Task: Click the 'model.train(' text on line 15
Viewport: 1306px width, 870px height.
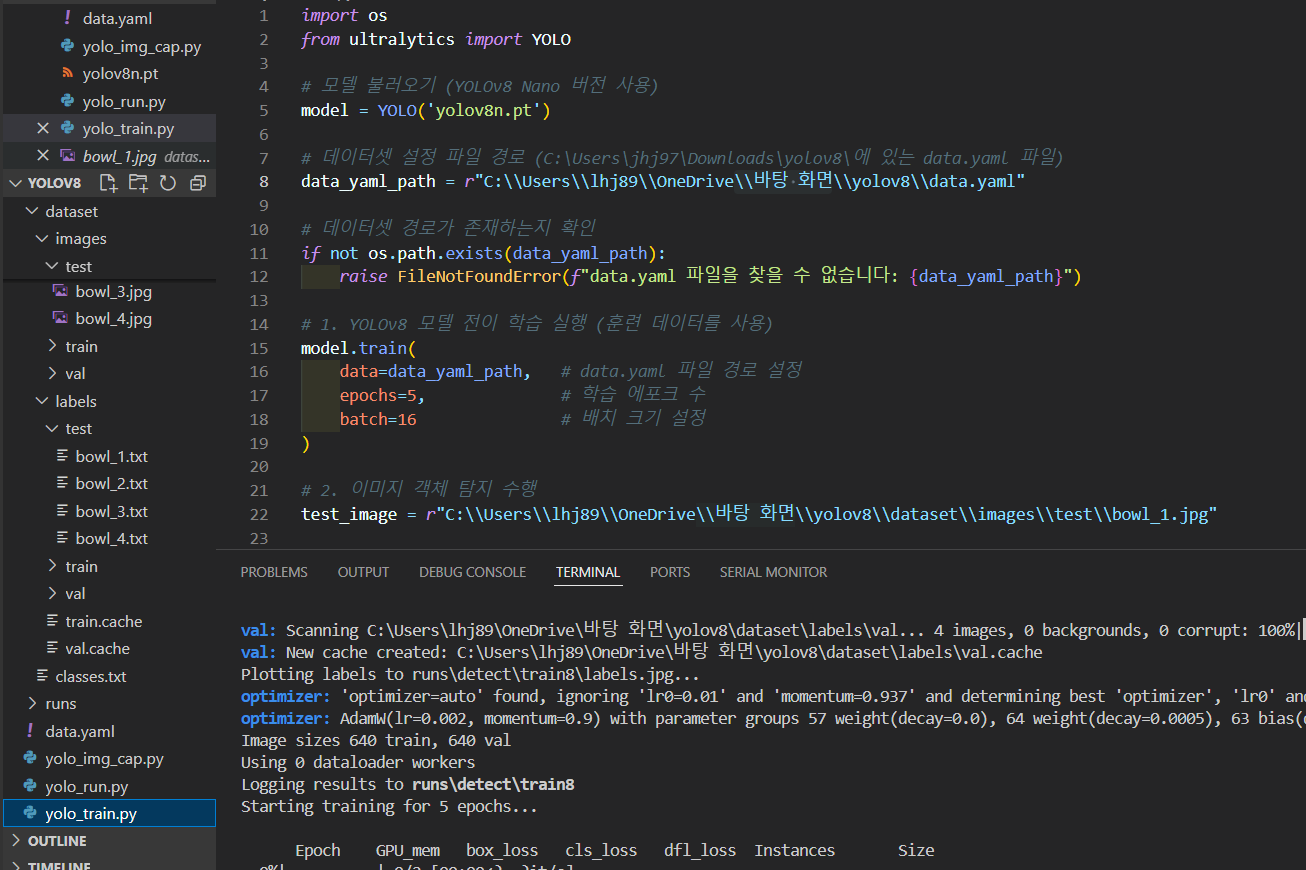Action: pyautogui.click(x=358, y=348)
